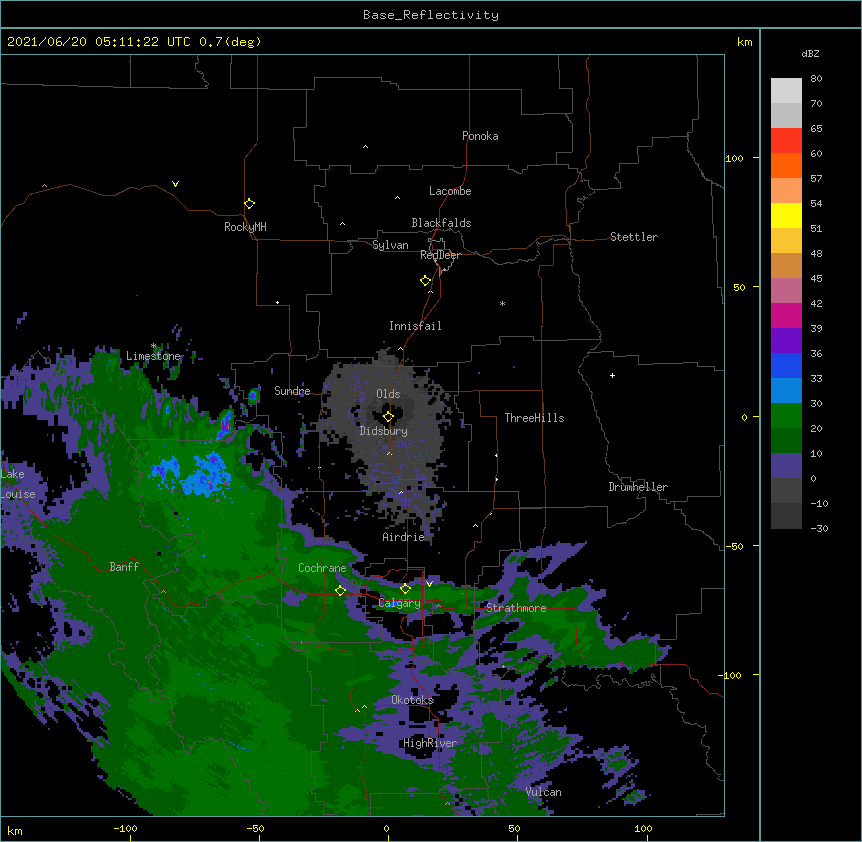Pick the dark green 10-20 dBZ swatch
The width and height of the screenshot is (862, 842).
tap(786, 441)
